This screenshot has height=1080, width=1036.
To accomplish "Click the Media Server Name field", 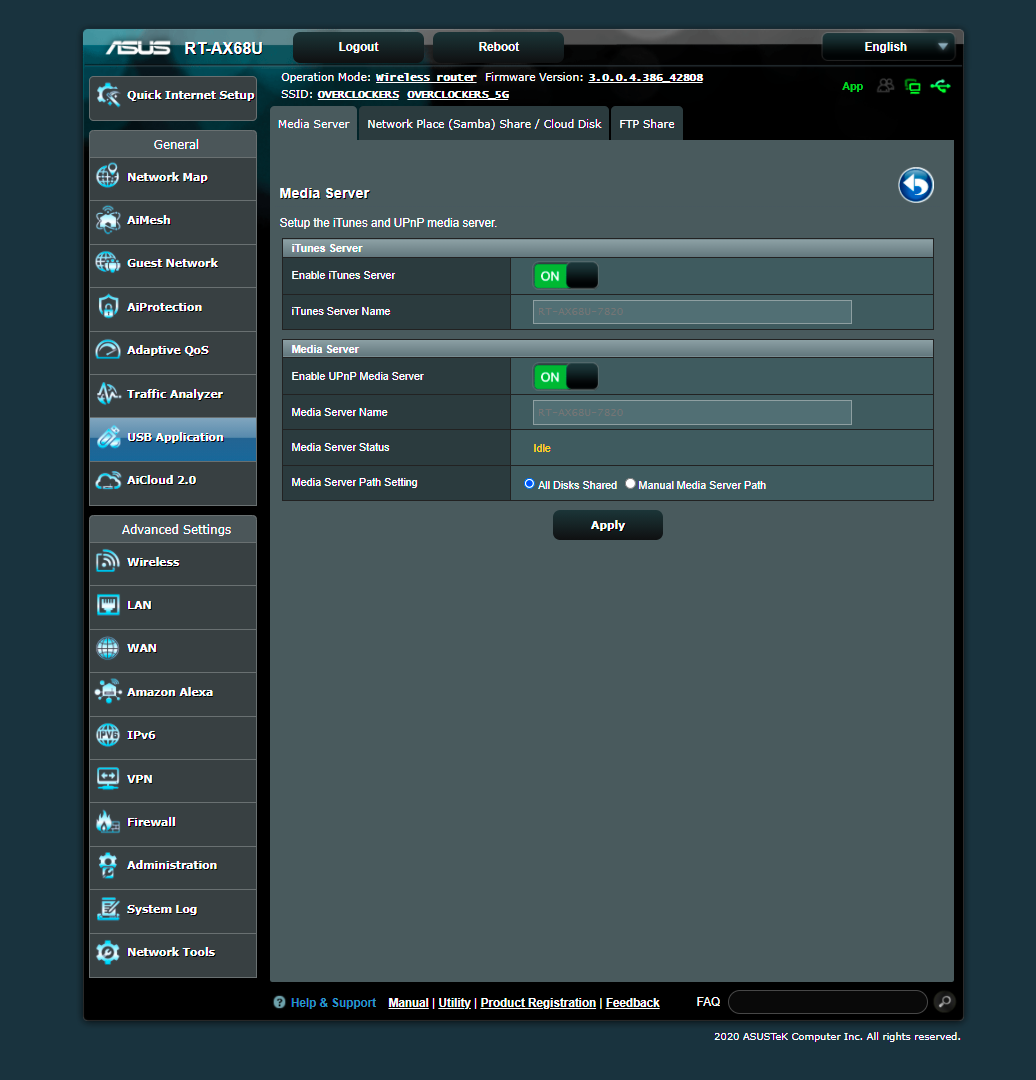I will 692,413.
